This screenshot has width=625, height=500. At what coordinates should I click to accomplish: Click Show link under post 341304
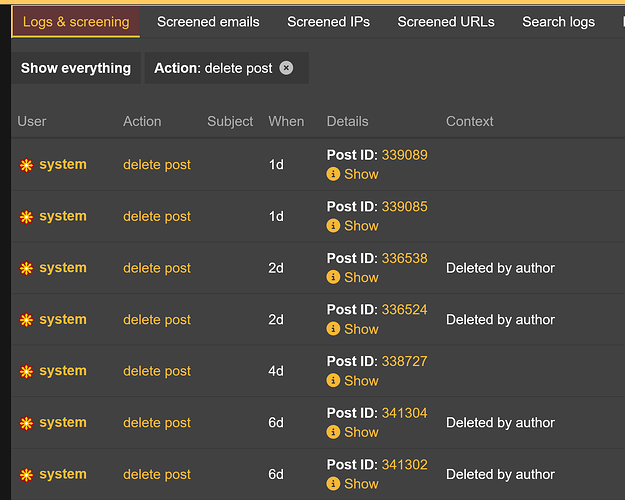pos(361,432)
